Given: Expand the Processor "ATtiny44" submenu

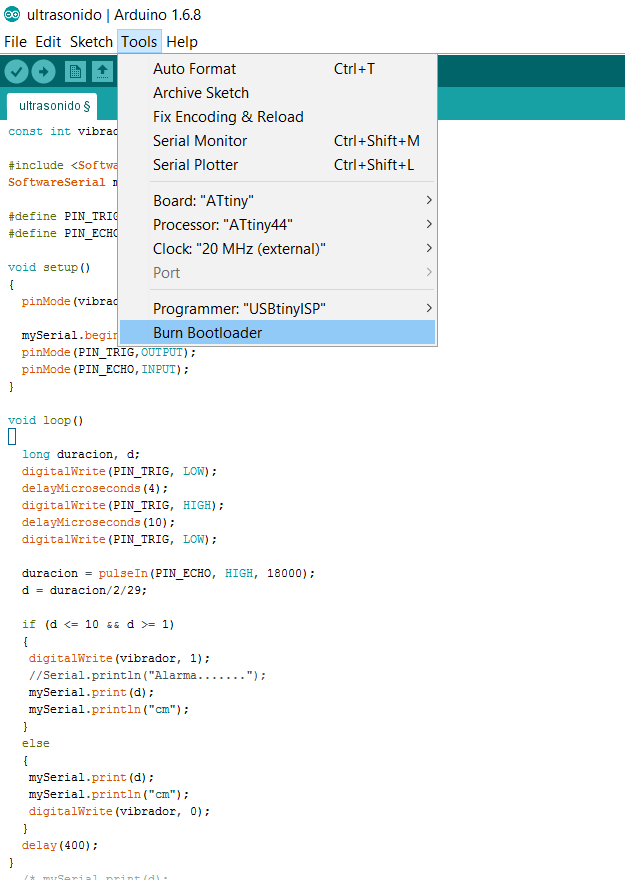Looking at the screenshot, I should coord(278,225).
